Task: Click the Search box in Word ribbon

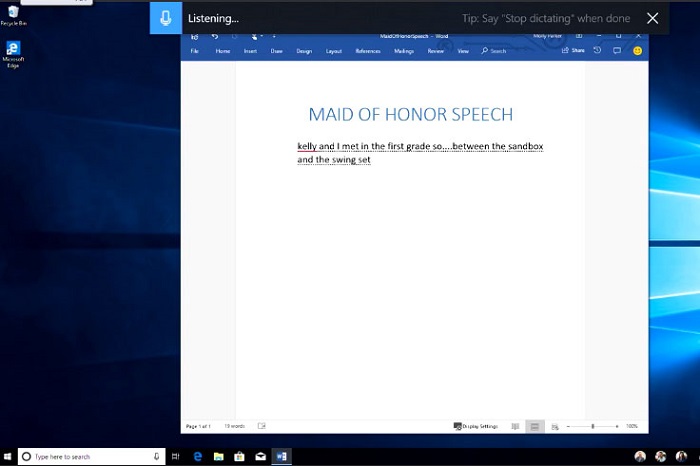Action: pos(495,50)
